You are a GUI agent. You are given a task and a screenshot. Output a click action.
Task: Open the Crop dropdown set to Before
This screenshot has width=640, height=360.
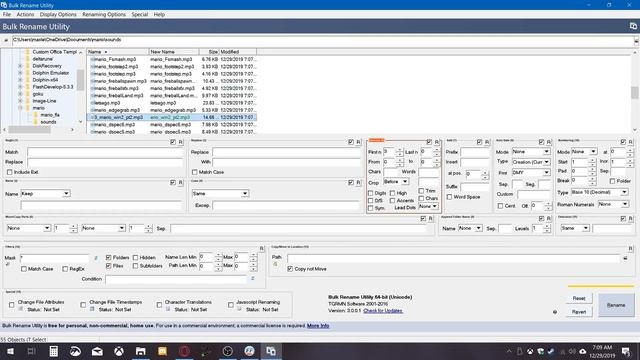pyautogui.click(x=396, y=182)
